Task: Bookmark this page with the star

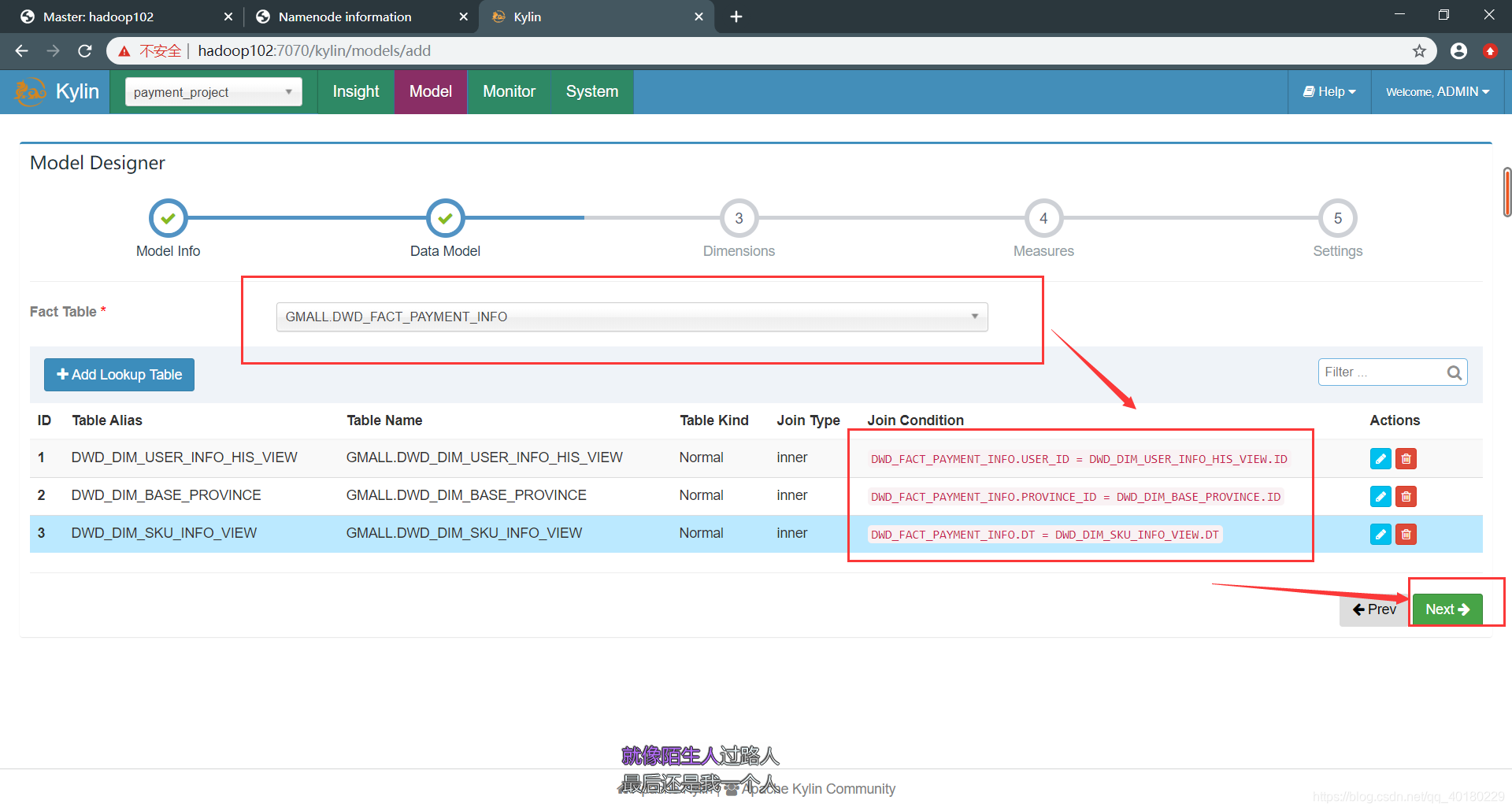Action: [x=1419, y=51]
